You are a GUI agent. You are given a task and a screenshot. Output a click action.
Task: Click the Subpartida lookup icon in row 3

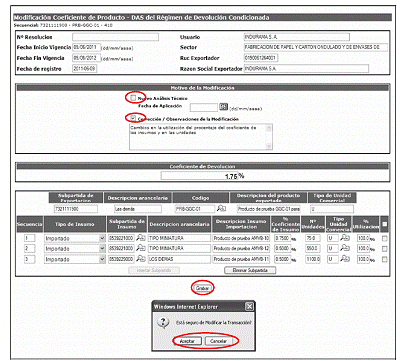coord(141,259)
